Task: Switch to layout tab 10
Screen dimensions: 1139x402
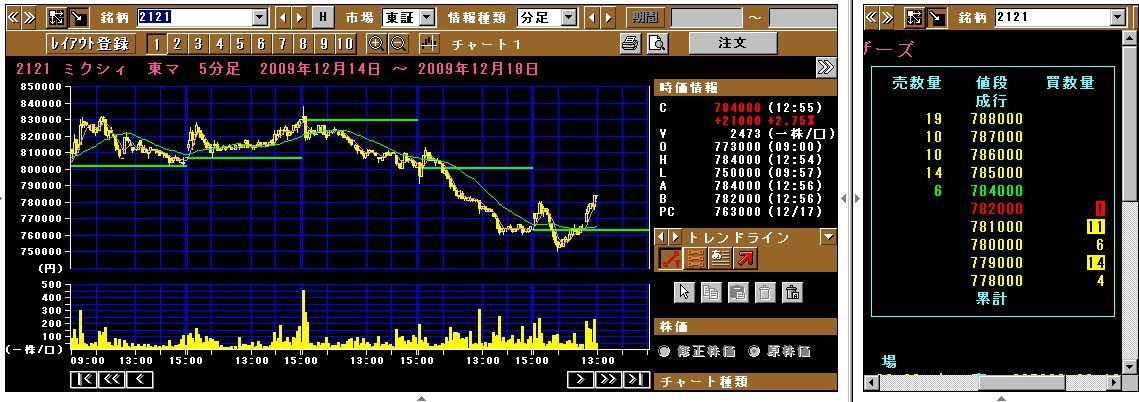Action: coord(344,43)
